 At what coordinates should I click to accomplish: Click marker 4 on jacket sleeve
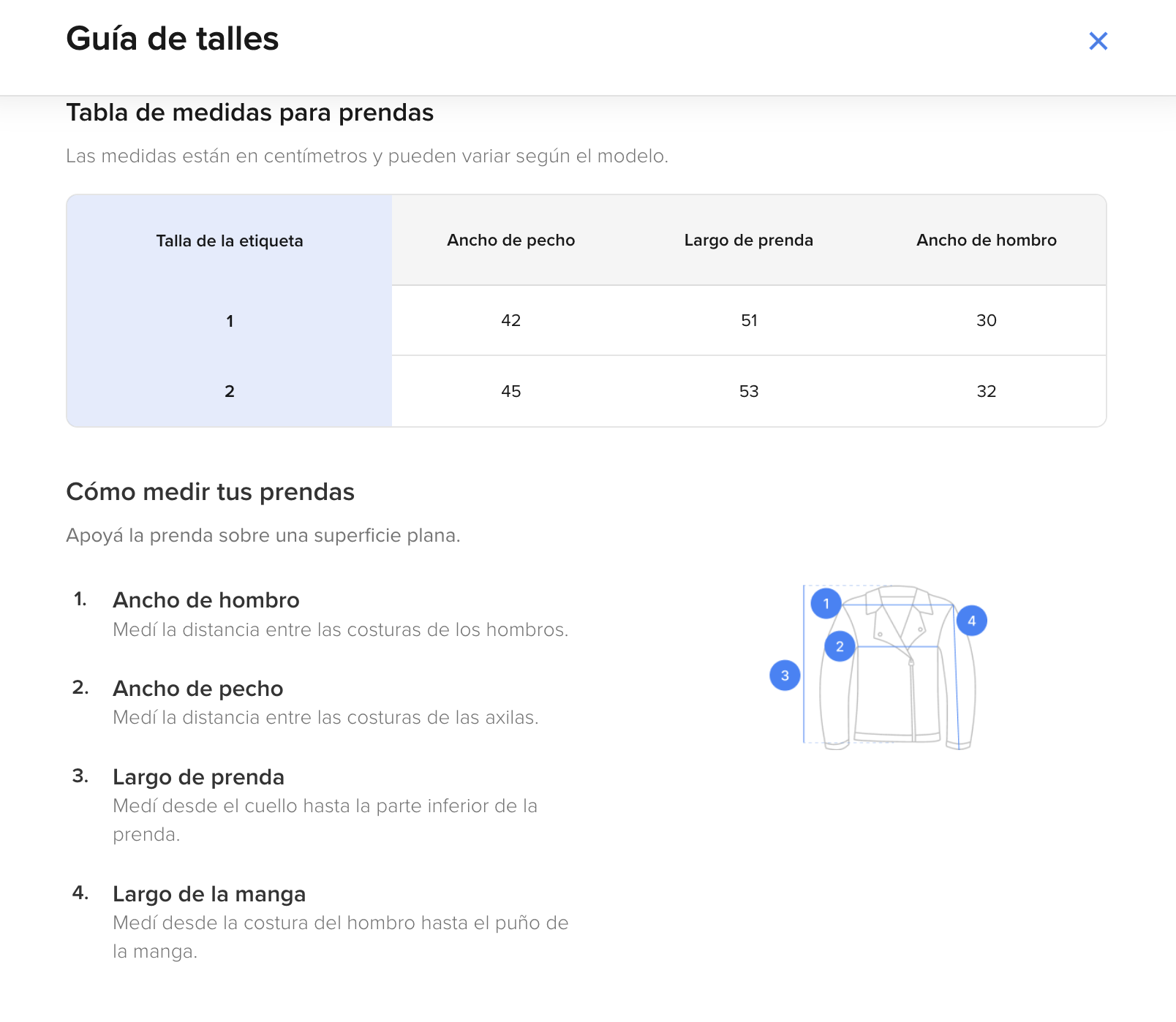(x=971, y=621)
